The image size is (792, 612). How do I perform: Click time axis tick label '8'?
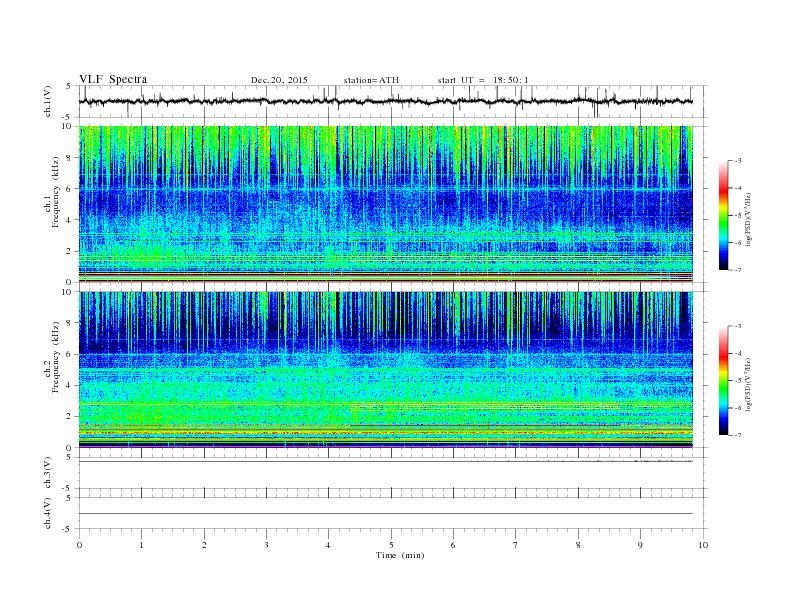[x=578, y=545]
